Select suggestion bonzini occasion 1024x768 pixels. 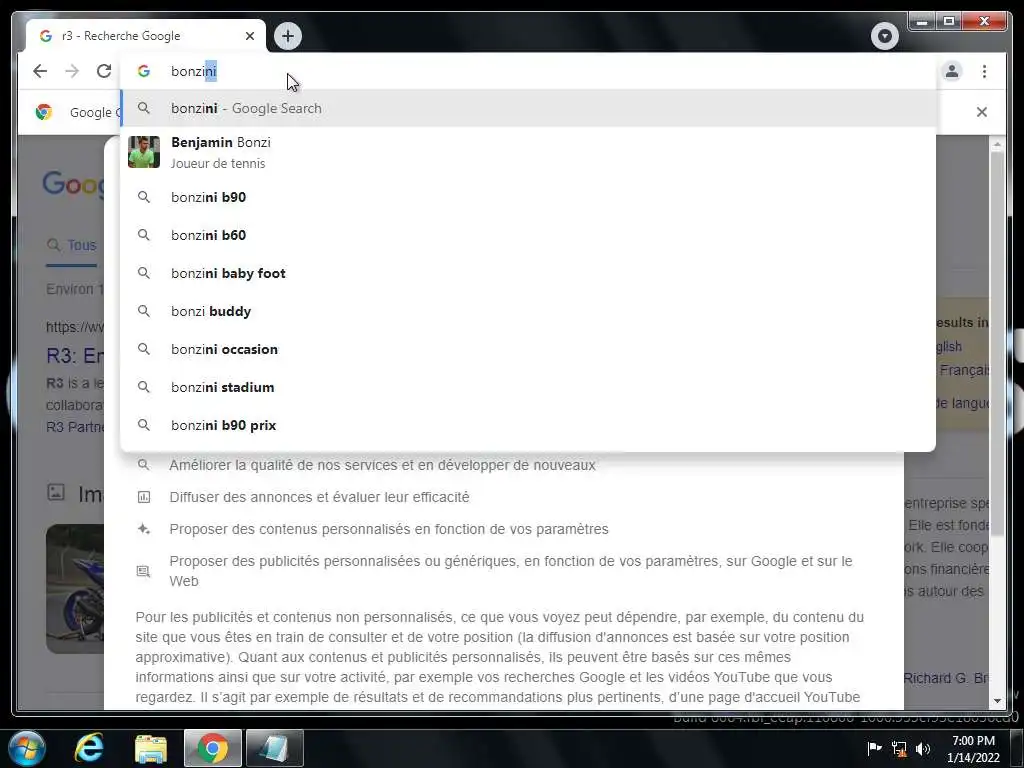point(528,349)
